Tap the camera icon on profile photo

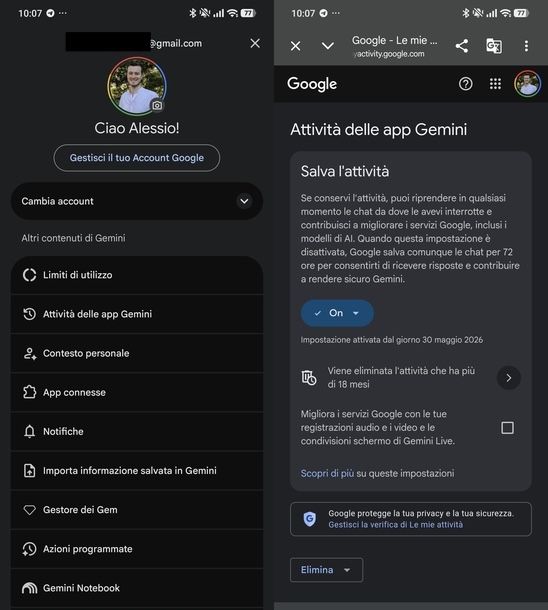[x=157, y=105]
